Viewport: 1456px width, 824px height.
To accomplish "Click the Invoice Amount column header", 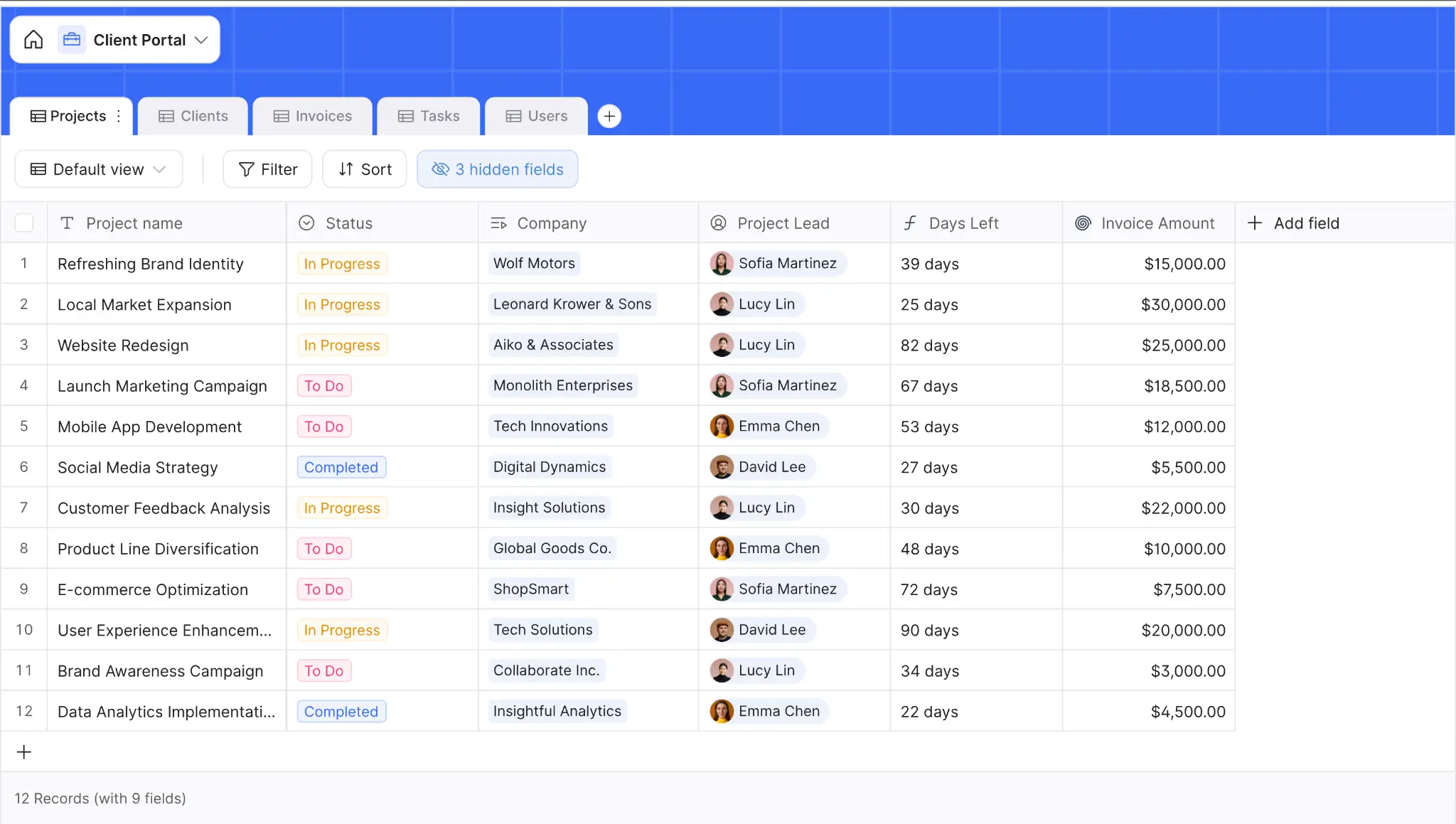I will [x=1149, y=223].
